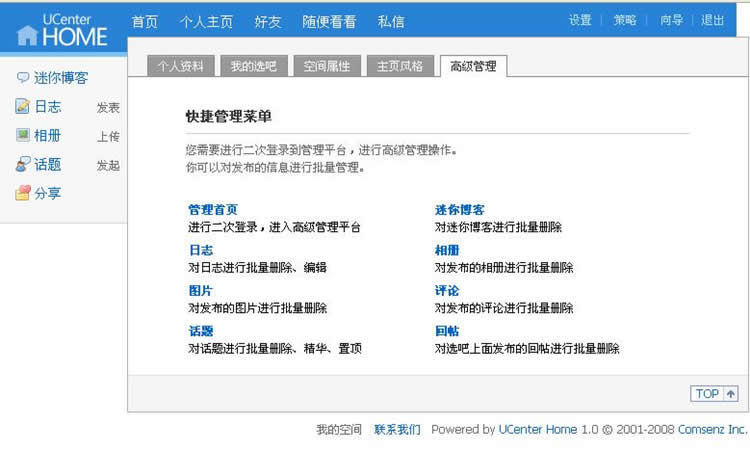Screen dimensions: 750x476
Task: Go to 首页 in the top navigation
Action: [145, 21]
